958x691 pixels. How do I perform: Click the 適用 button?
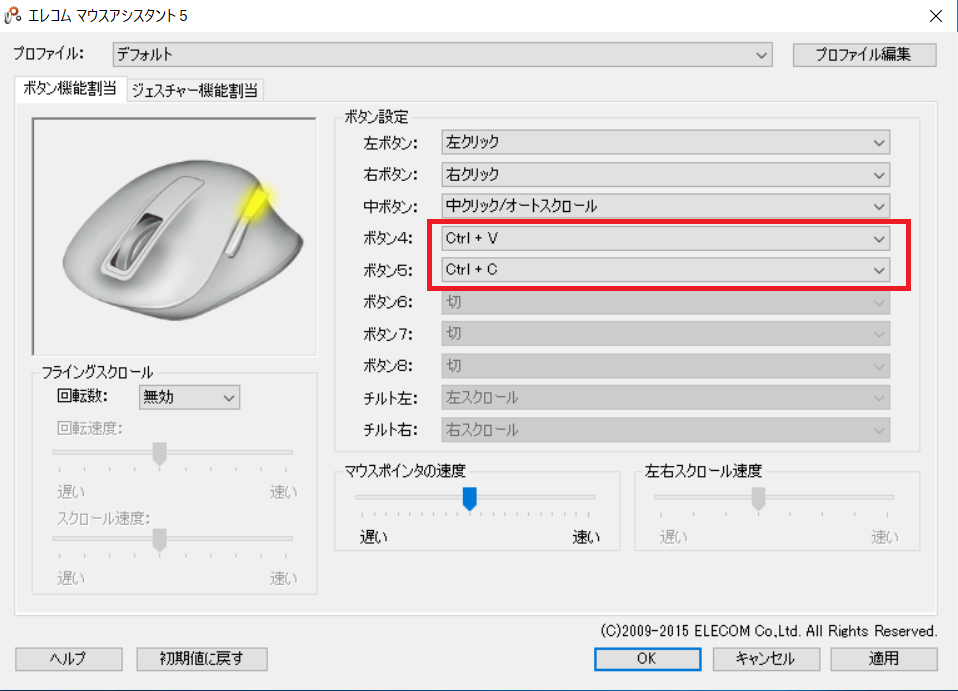883,659
